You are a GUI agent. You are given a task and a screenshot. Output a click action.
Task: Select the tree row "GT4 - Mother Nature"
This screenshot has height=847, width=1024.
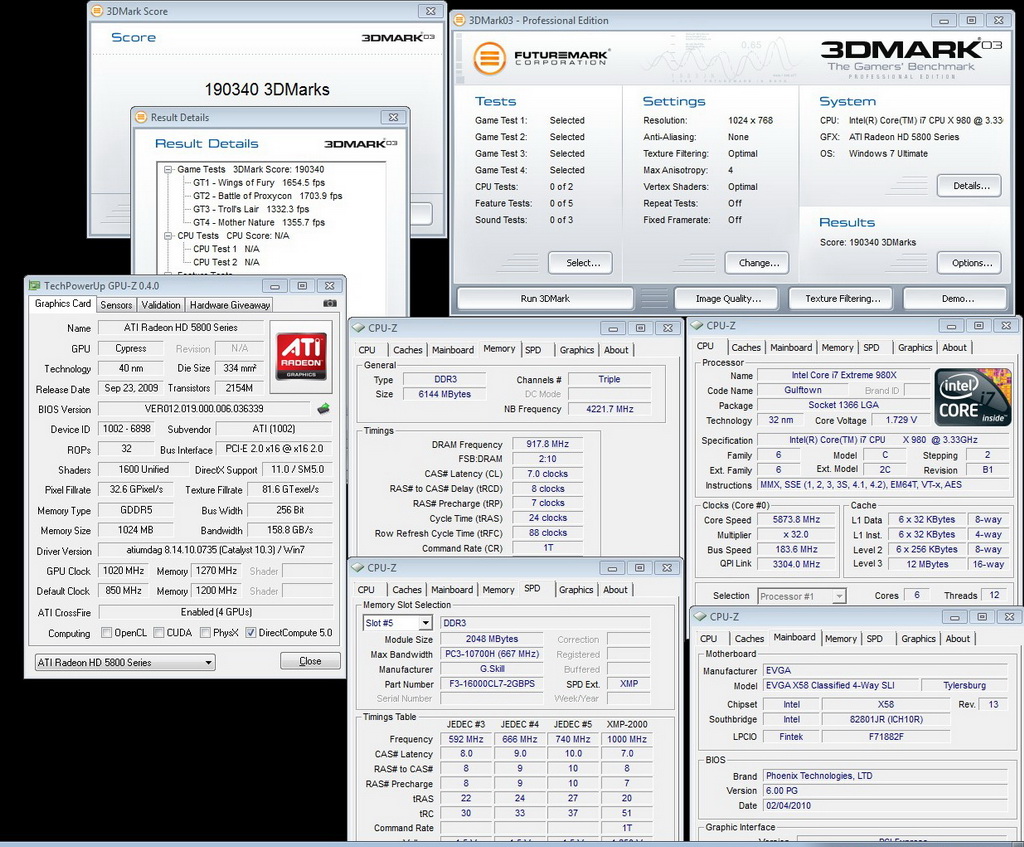pos(259,222)
